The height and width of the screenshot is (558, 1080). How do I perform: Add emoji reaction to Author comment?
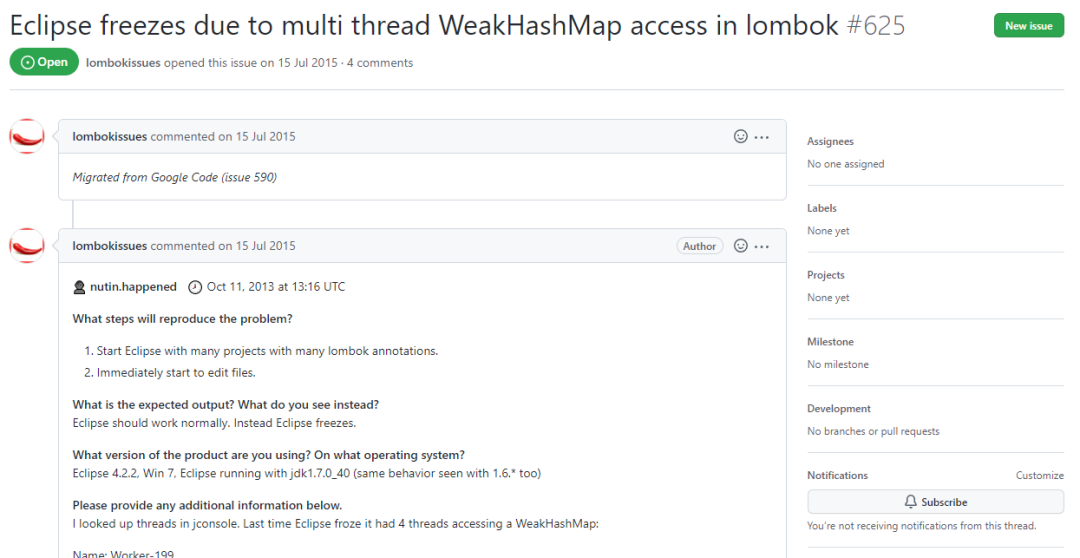pos(740,246)
